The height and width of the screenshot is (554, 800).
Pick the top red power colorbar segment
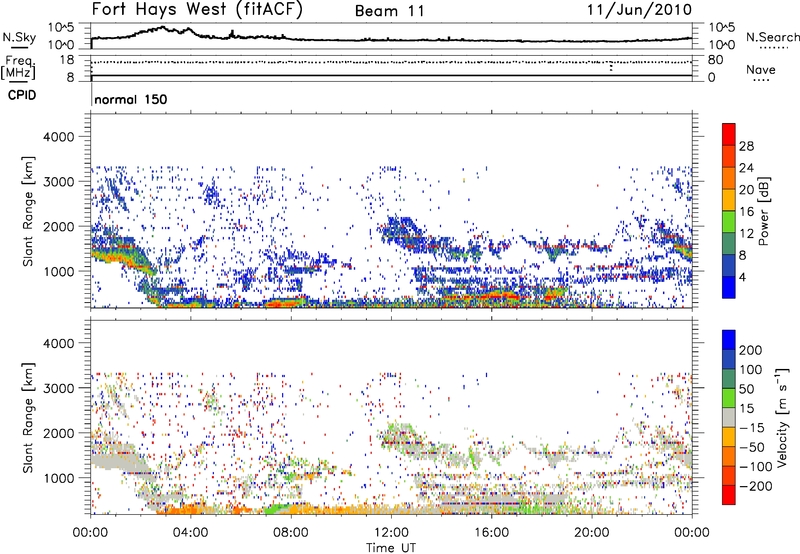tap(729, 135)
